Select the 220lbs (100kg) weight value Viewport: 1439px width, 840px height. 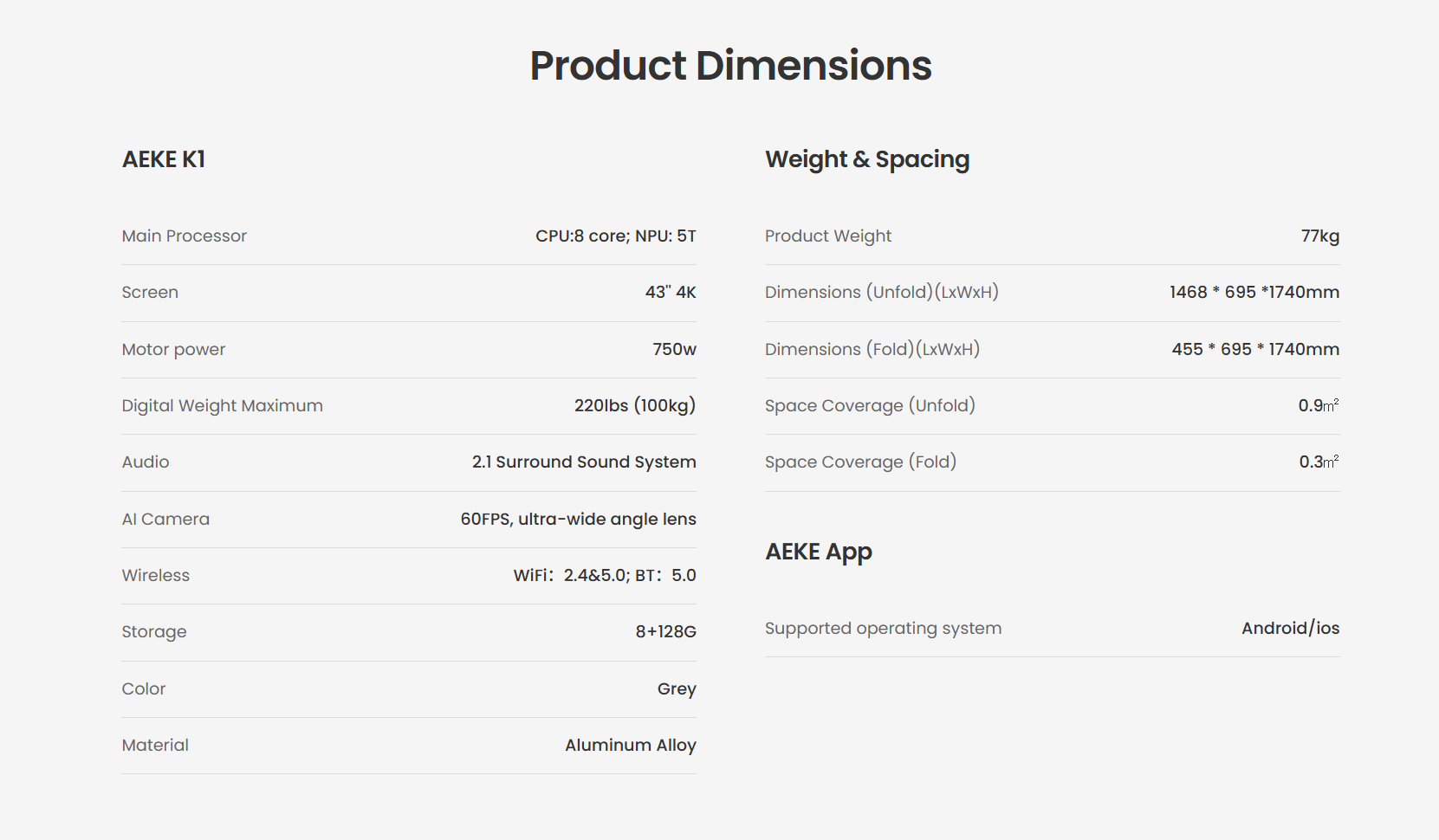[634, 405]
